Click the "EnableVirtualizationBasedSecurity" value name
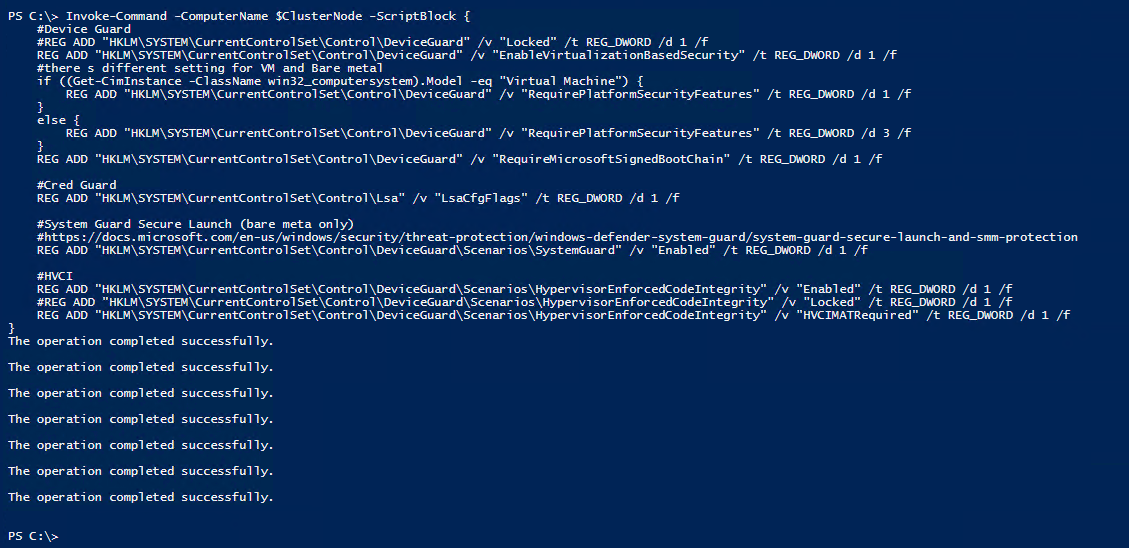Screen dimensions: 1129x548 click(x=621, y=55)
